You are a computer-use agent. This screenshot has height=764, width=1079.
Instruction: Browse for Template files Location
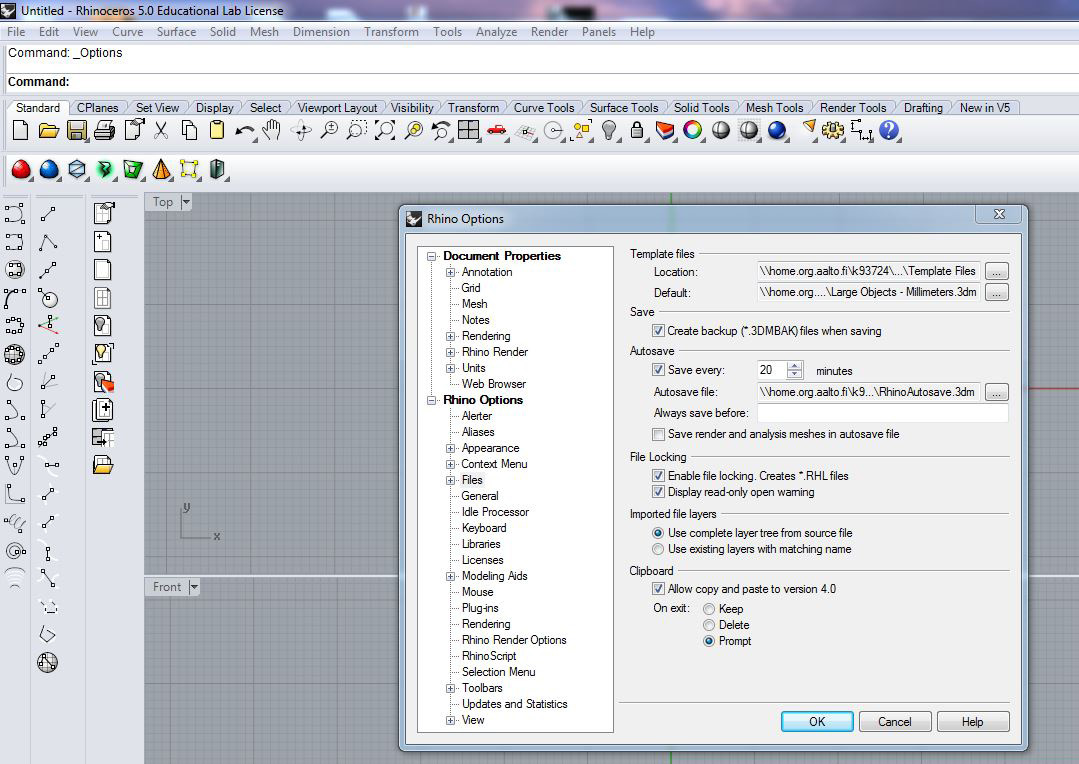[x=996, y=272]
